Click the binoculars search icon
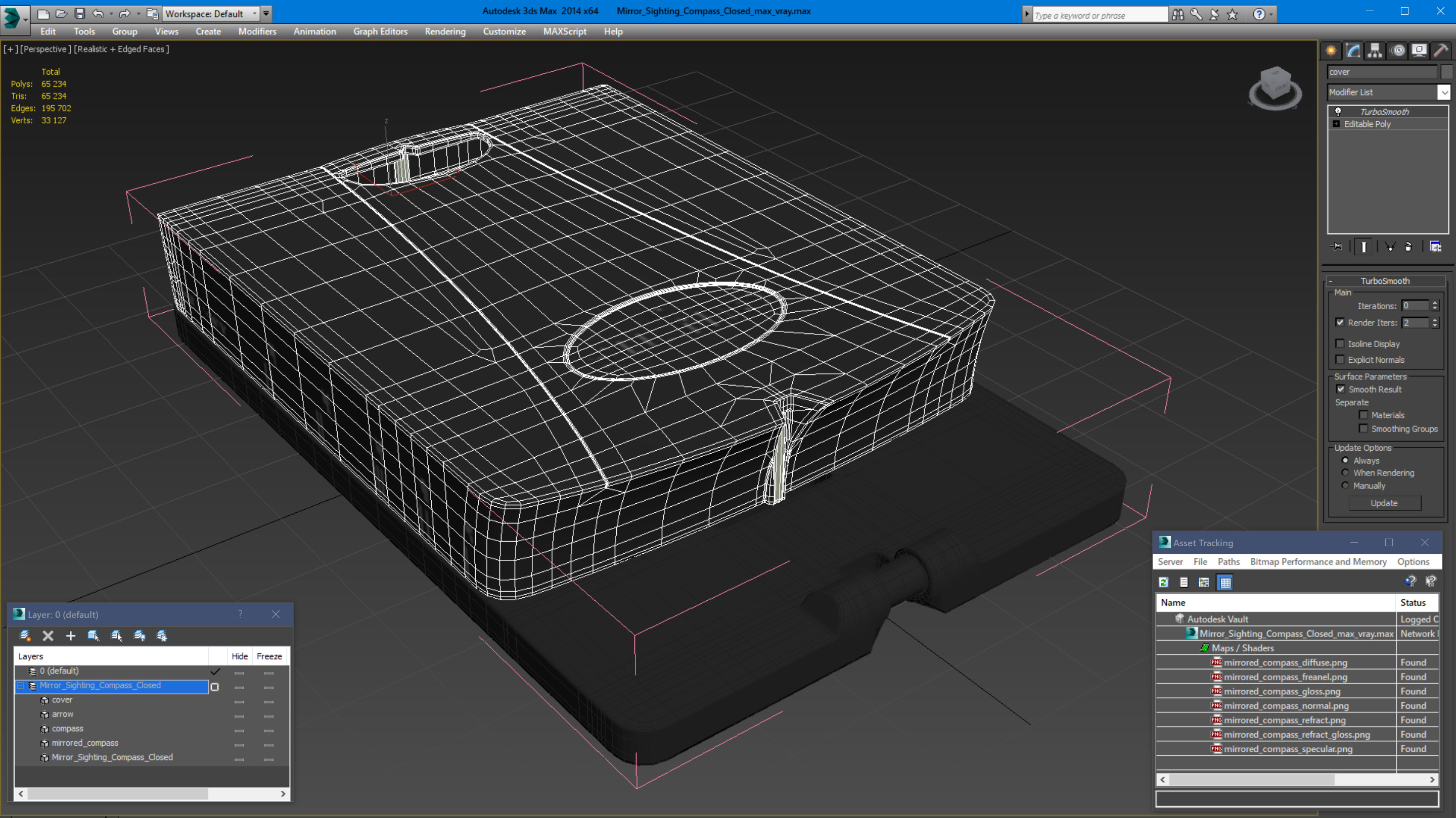Viewport: 1456px width, 818px height. (1178, 15)
